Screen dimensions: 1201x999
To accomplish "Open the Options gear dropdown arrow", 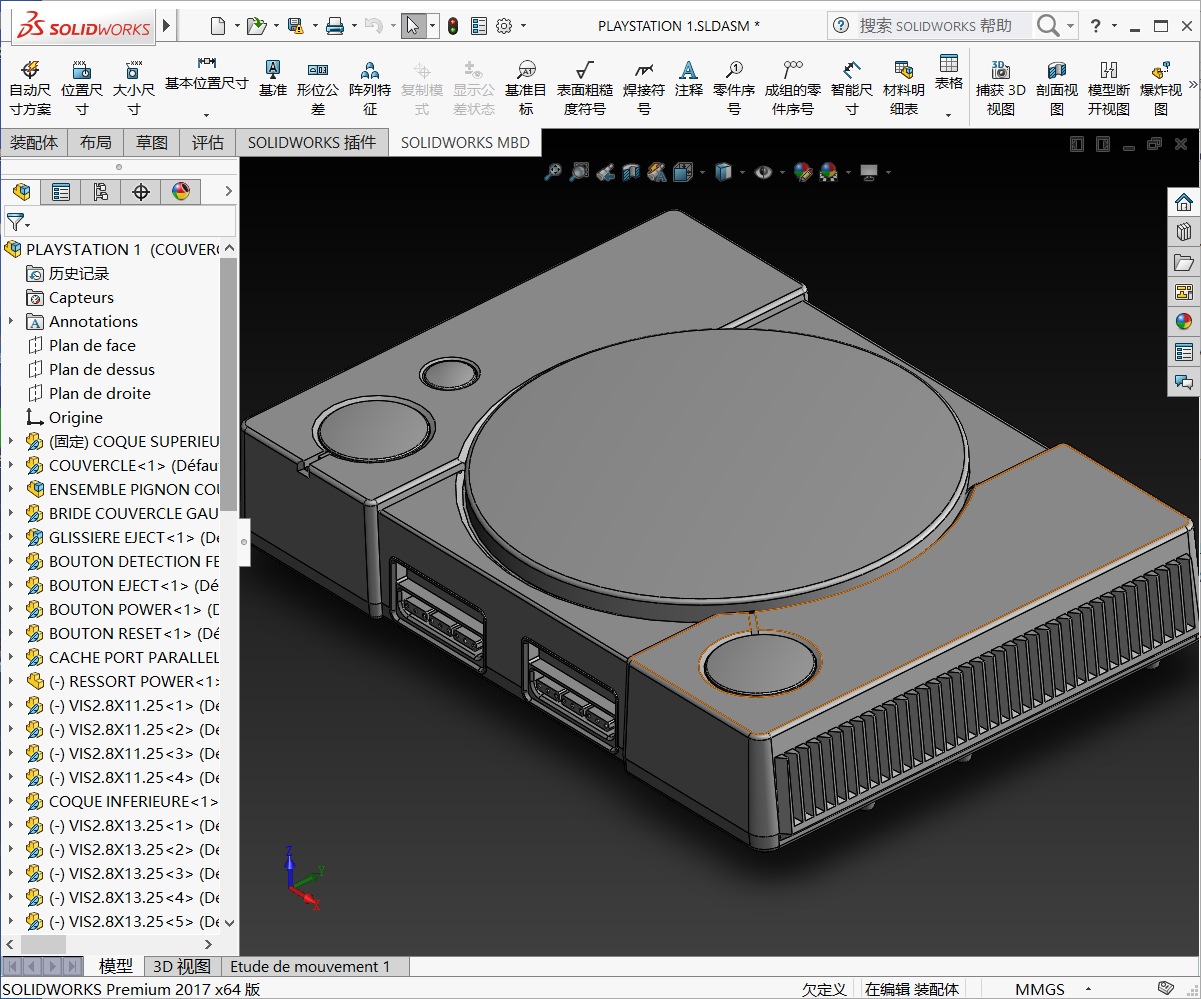I will click(x=522, y=26).
